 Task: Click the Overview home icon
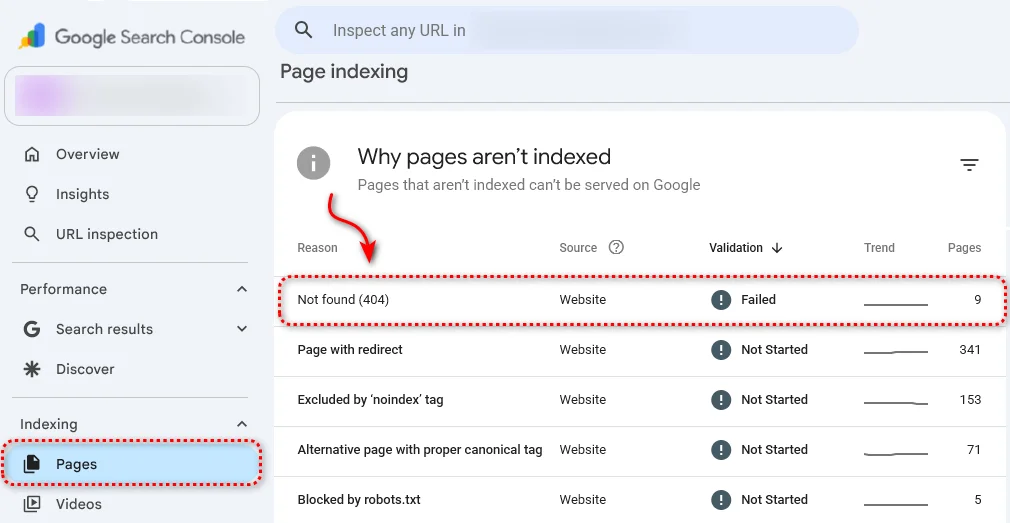(32, 155)
